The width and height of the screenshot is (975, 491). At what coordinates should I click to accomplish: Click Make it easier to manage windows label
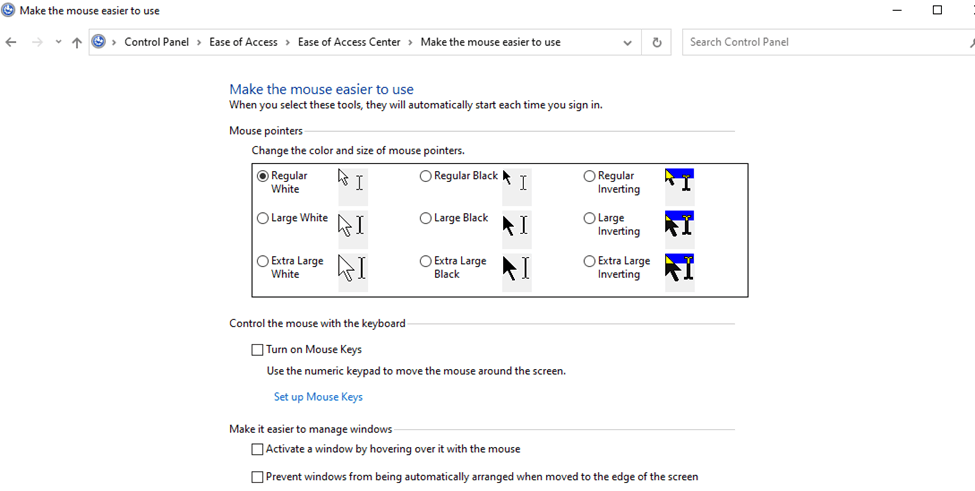[311, 429]
